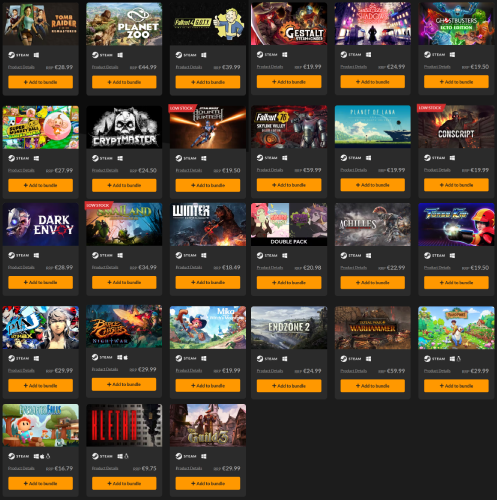Open Product Details for Ghostbusters Ecto Edition
This screenshot has height=500, width=497.
437,67
